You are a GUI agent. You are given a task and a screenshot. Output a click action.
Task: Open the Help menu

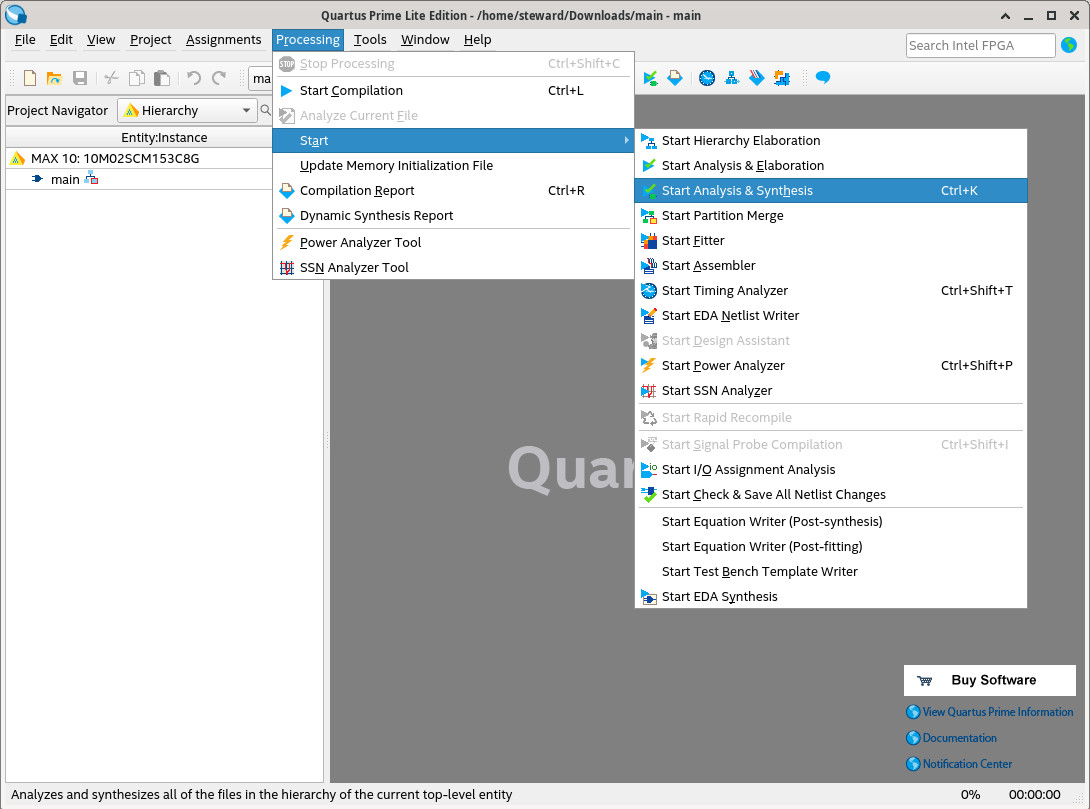478,40
